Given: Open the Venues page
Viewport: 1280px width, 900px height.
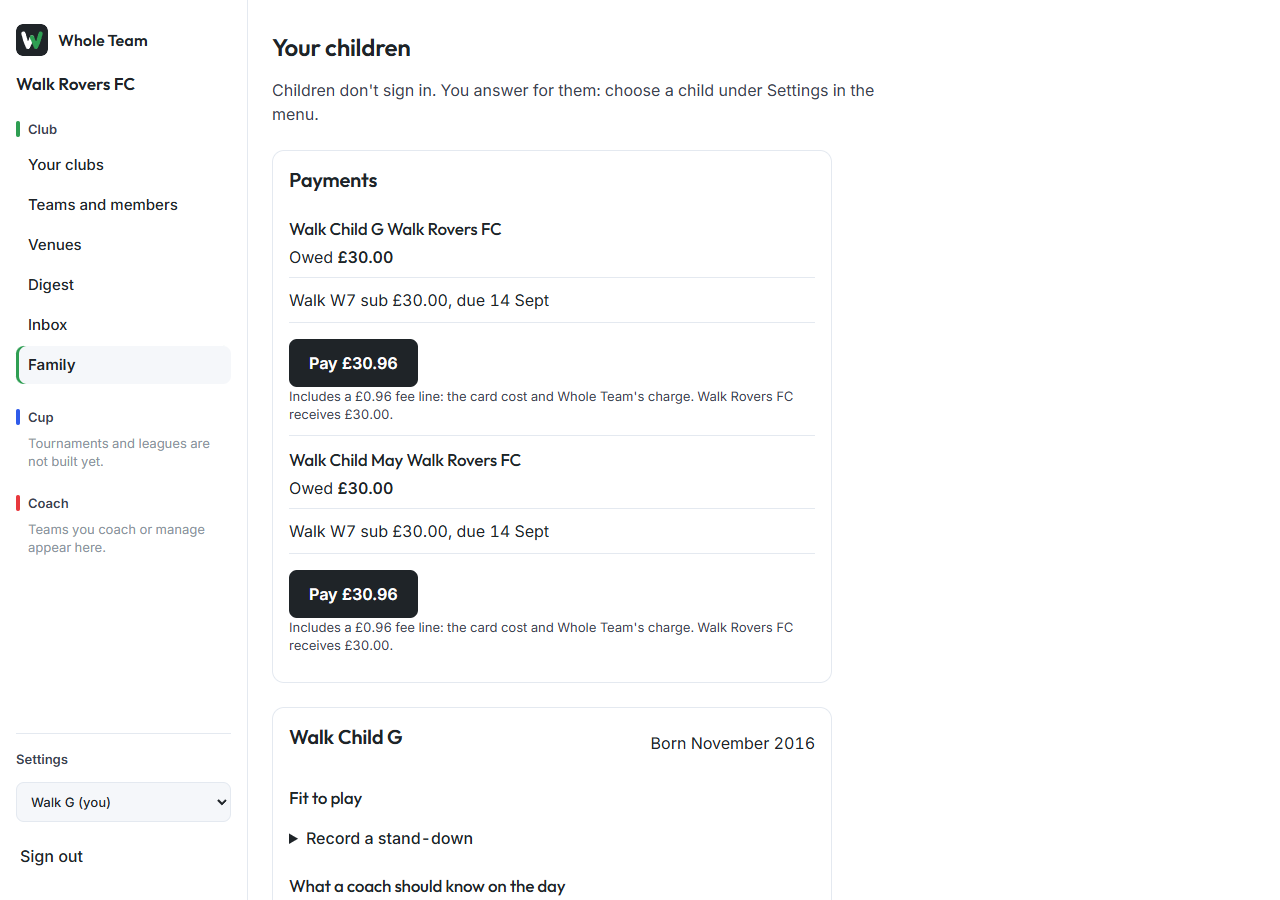Looking at the screenshot, I should pyautogui.click(x=55, y=245).
